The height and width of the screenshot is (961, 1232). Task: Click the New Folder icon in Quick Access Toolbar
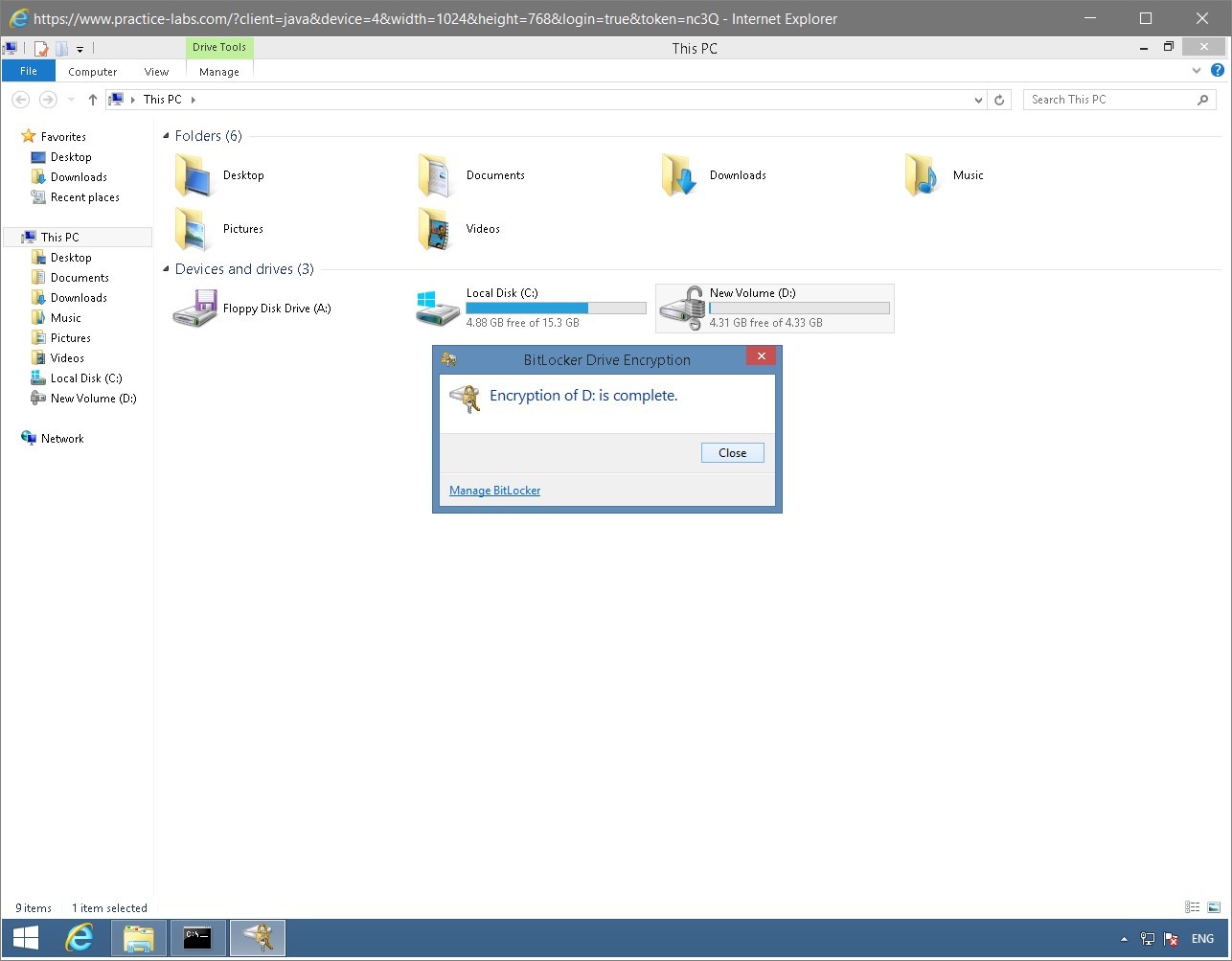[60, 48]
